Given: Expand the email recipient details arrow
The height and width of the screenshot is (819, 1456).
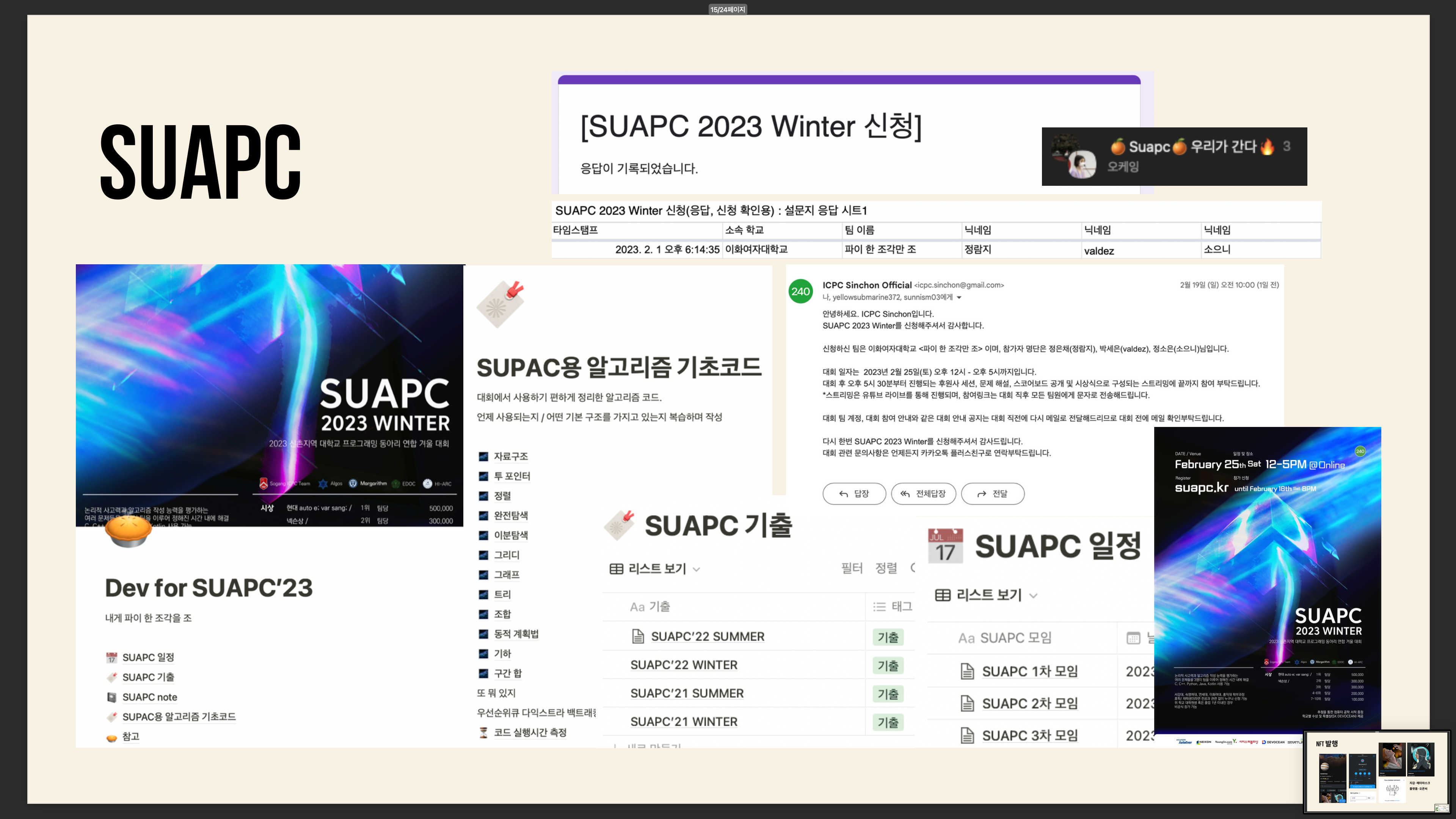Looking at the screenshot, I should pos(959,297).
